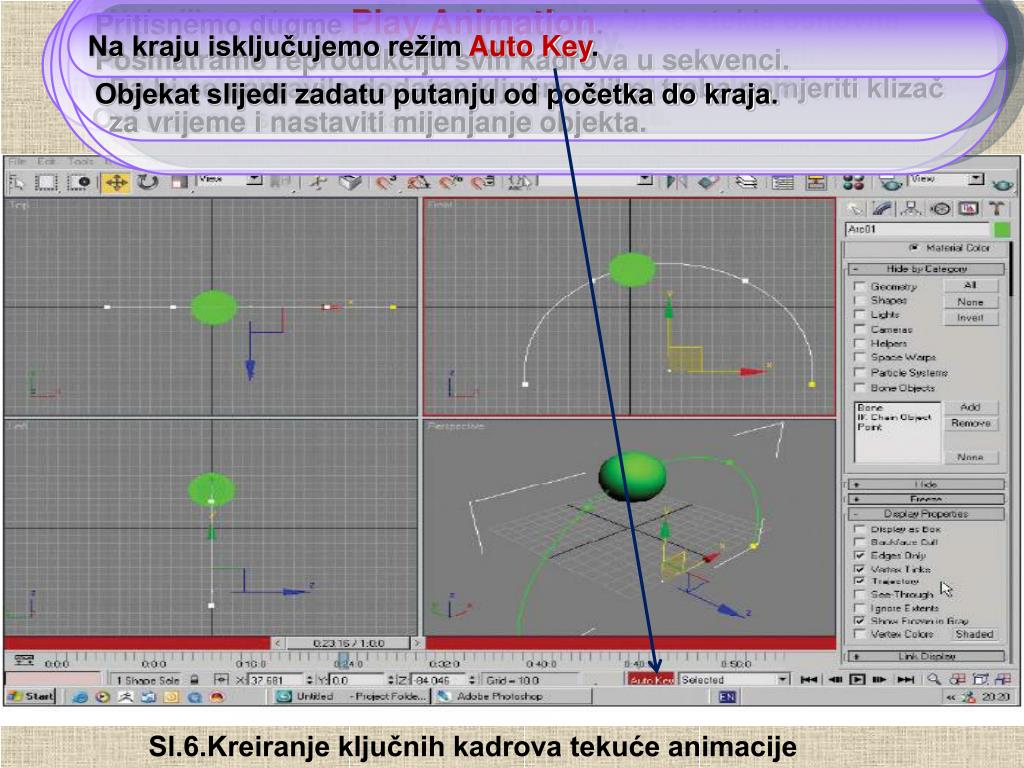Open the Render Scene teapot icon
This screenshot has width=1024, height=768.
point(890,184)
